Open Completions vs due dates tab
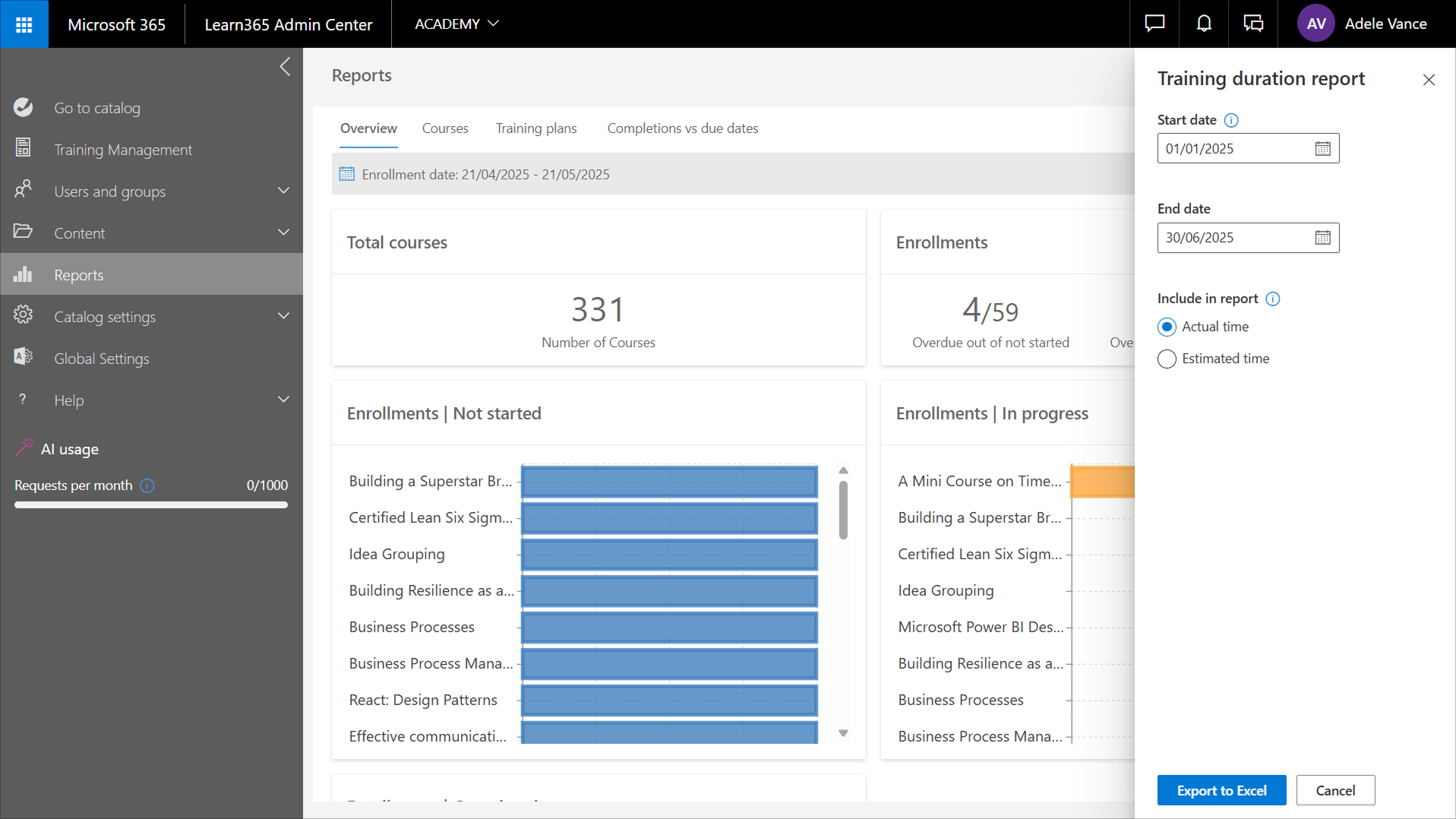 coord(682,128)
